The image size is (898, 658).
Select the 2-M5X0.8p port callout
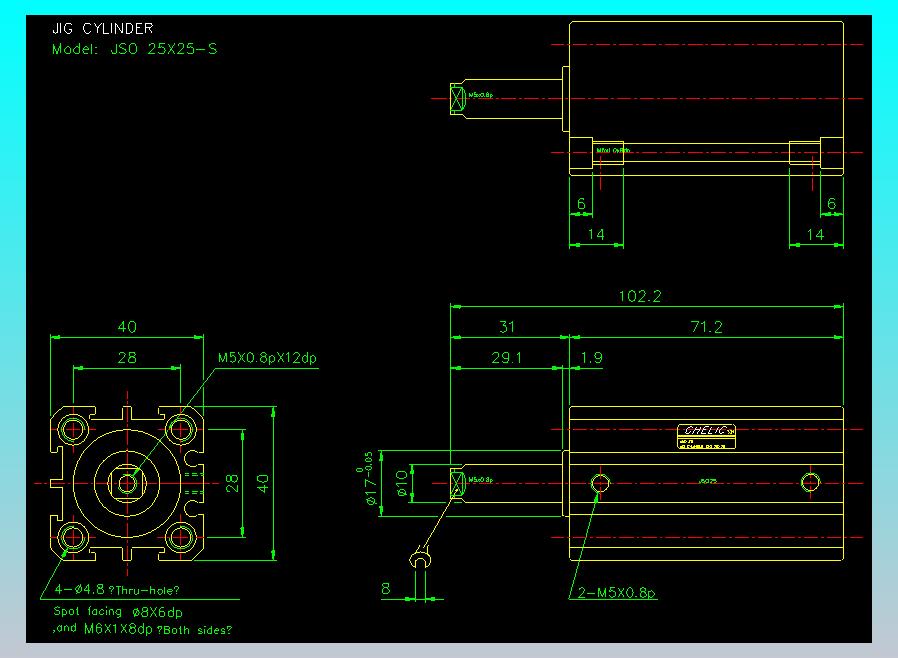(618, 592)
